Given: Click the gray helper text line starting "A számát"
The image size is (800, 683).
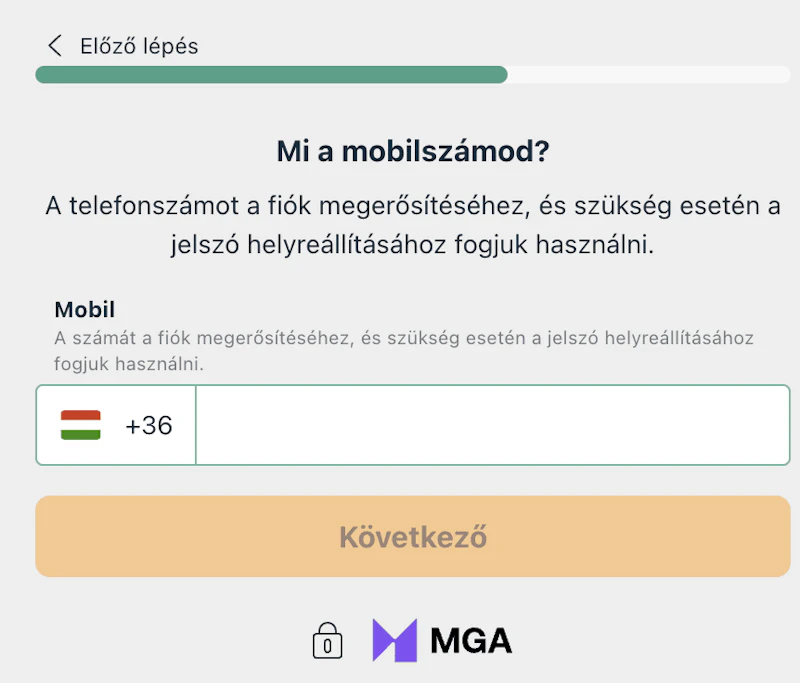Looking at the screenshot, I should point(403,338).
